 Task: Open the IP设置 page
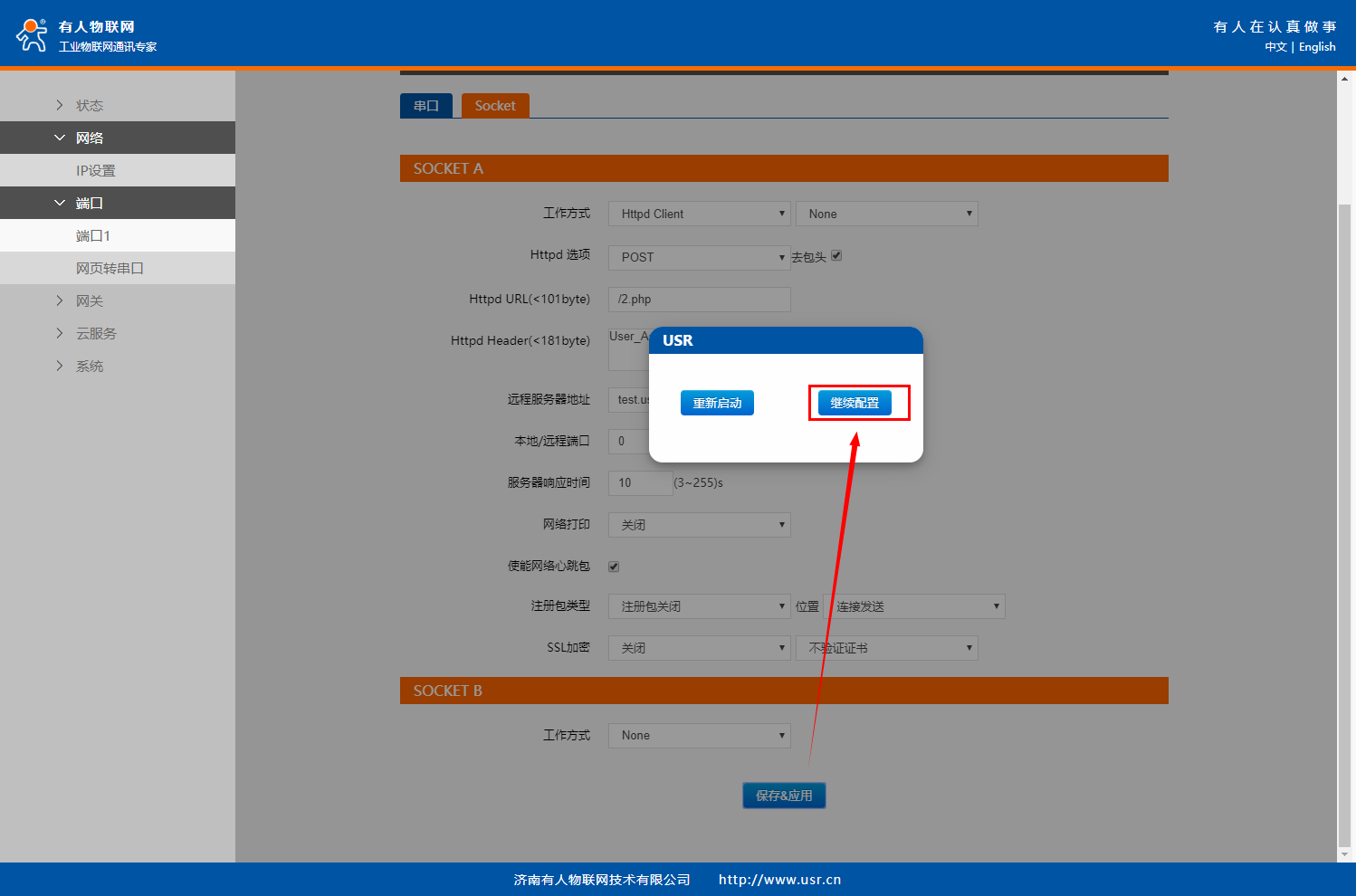96,170
